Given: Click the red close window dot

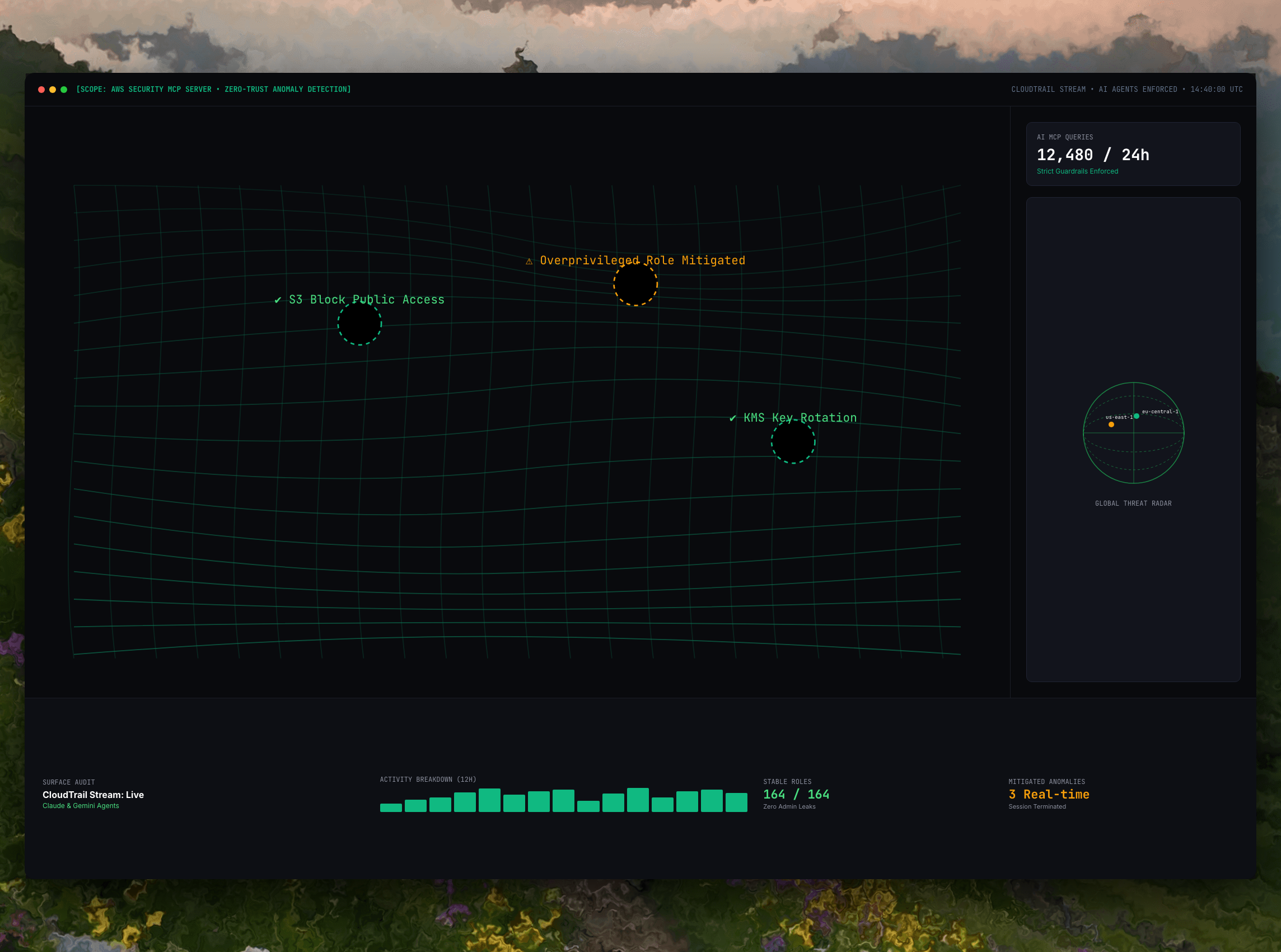Looking at the screenshot, I should point(41,90).
